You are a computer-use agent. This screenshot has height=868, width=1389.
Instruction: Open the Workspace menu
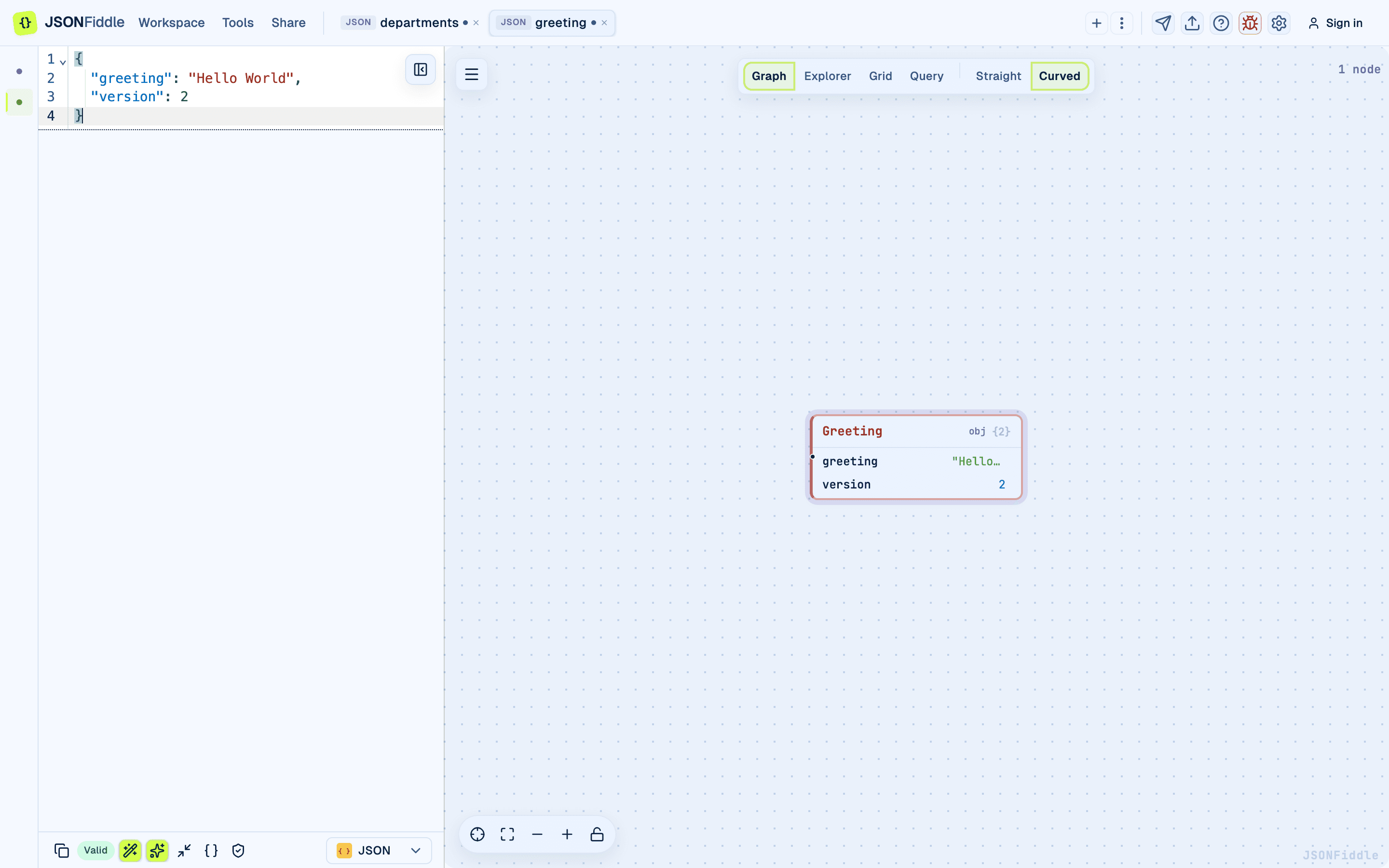tap(171, 23)
